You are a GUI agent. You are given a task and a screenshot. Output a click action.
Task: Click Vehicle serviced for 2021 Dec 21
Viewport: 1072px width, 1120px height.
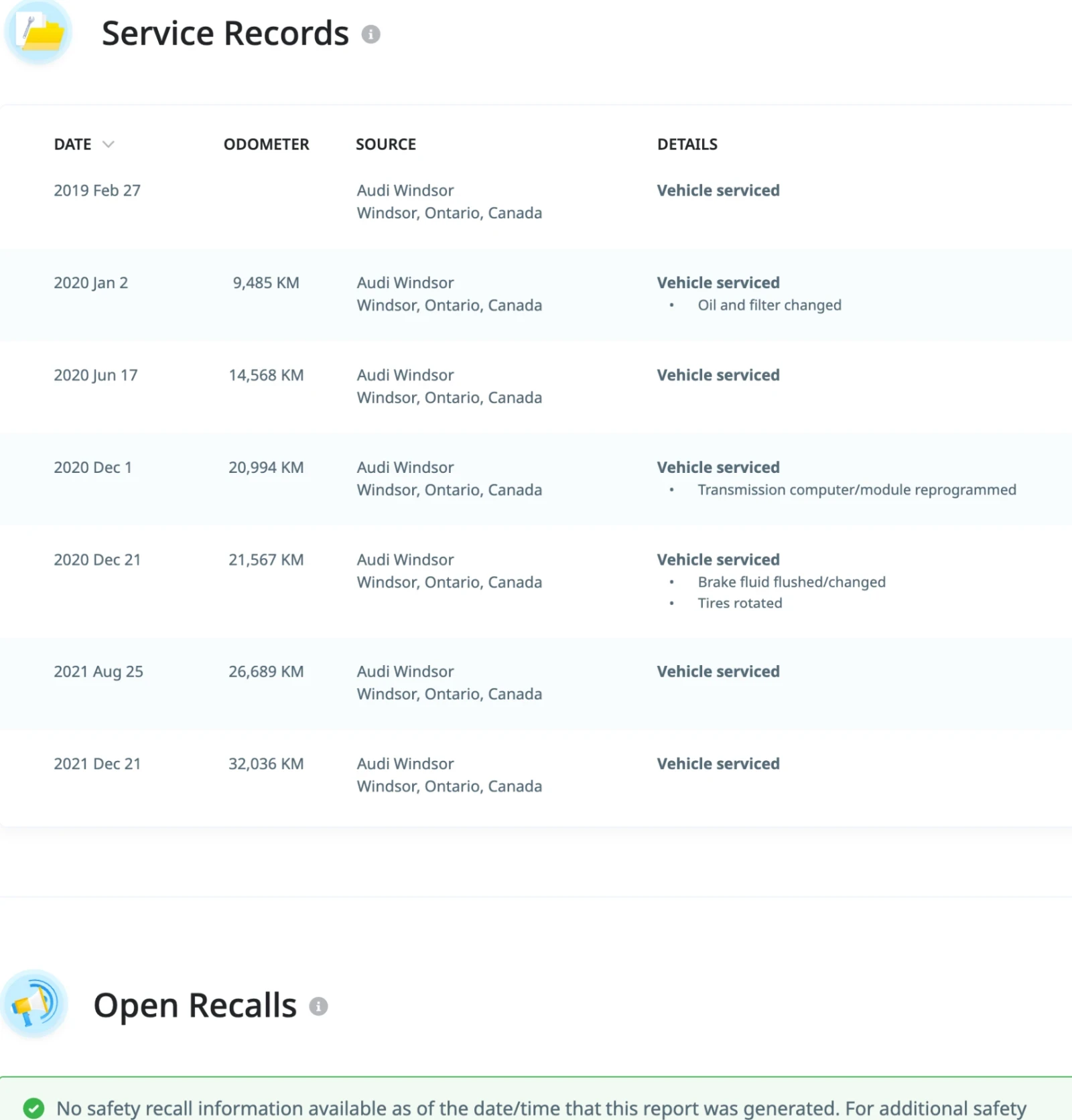coord(718,764)
